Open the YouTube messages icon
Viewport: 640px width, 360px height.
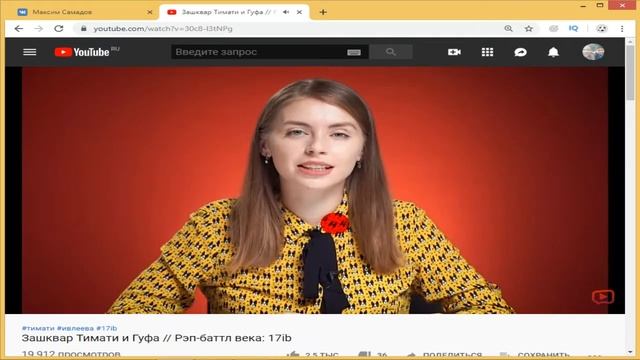click(520, 52)
